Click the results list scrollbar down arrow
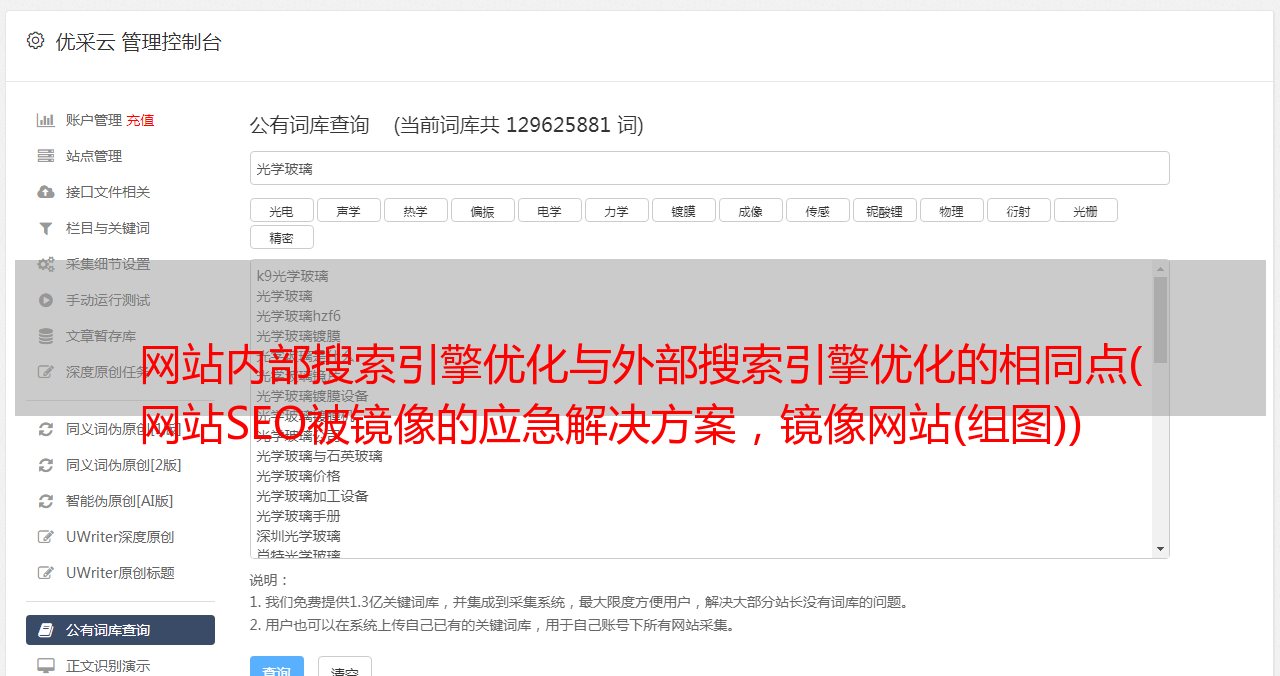1280x676 pixels. pos(1160,549)
